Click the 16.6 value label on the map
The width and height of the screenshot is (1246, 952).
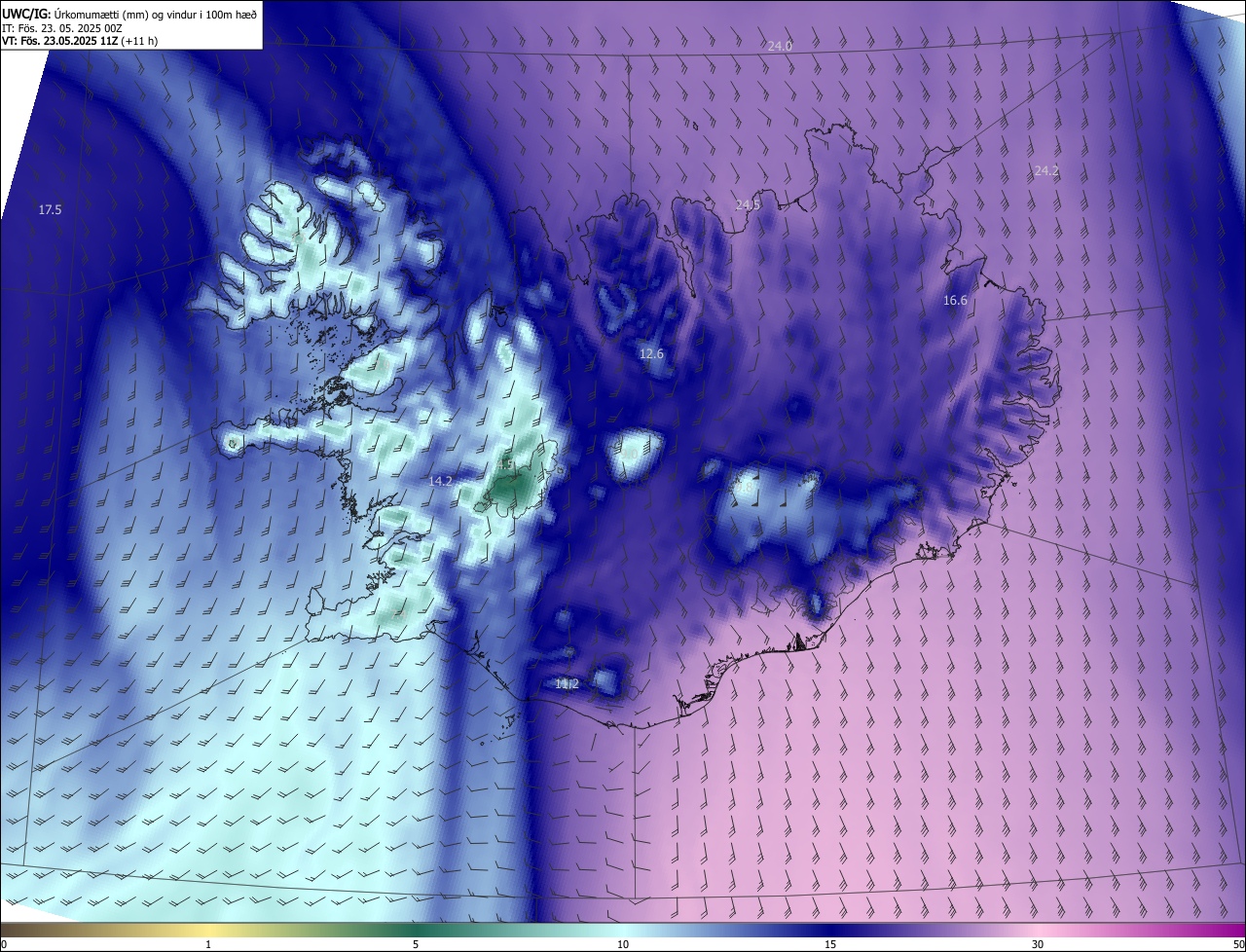tap(955, 301)
